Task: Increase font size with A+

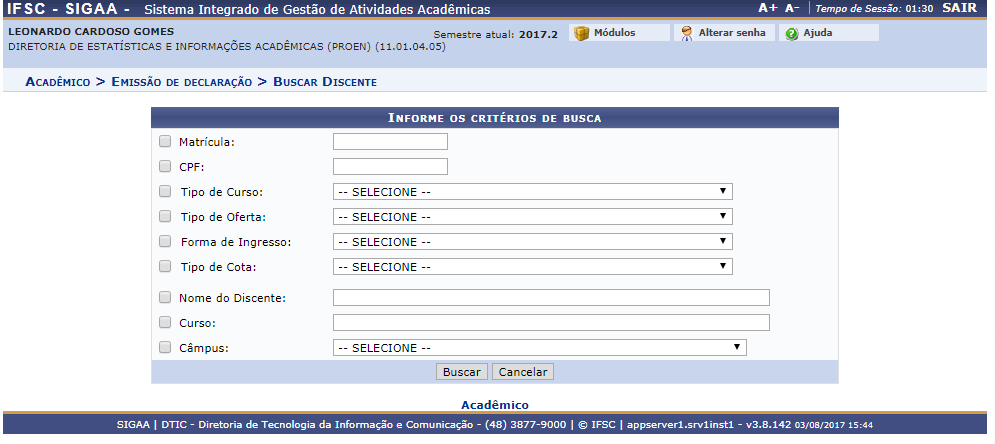Action: click(768, 8)
